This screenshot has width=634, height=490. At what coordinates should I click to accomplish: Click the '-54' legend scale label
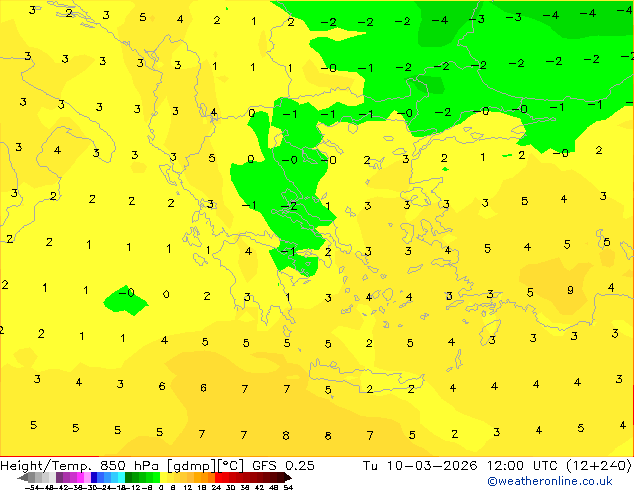tap(32, 487)
